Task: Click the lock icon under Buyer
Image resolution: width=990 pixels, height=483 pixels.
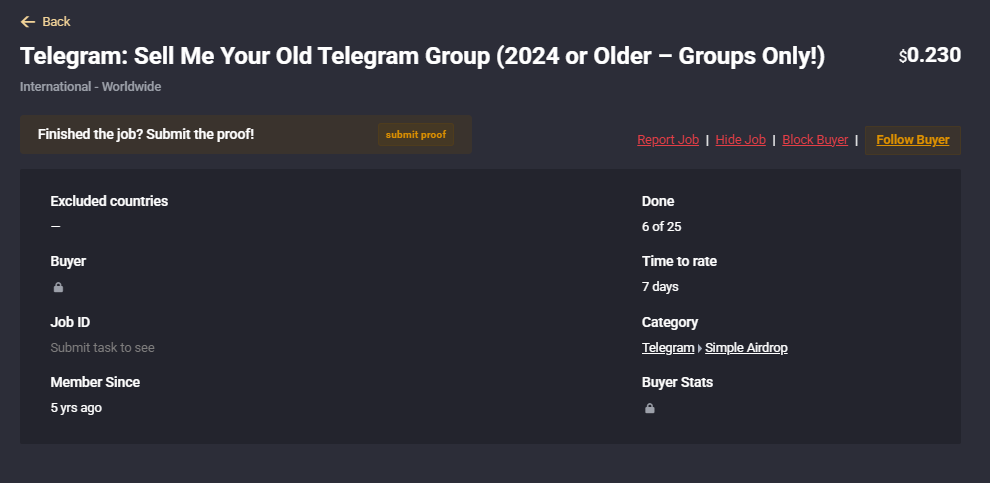Action: (58, 287)
